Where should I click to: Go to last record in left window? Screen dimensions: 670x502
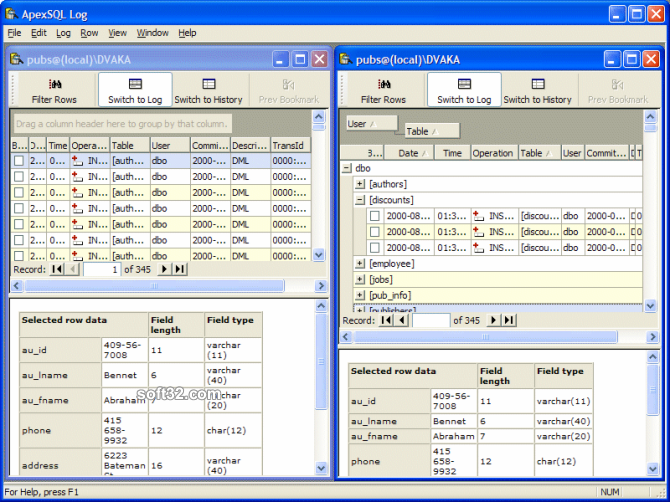[180, 269]
